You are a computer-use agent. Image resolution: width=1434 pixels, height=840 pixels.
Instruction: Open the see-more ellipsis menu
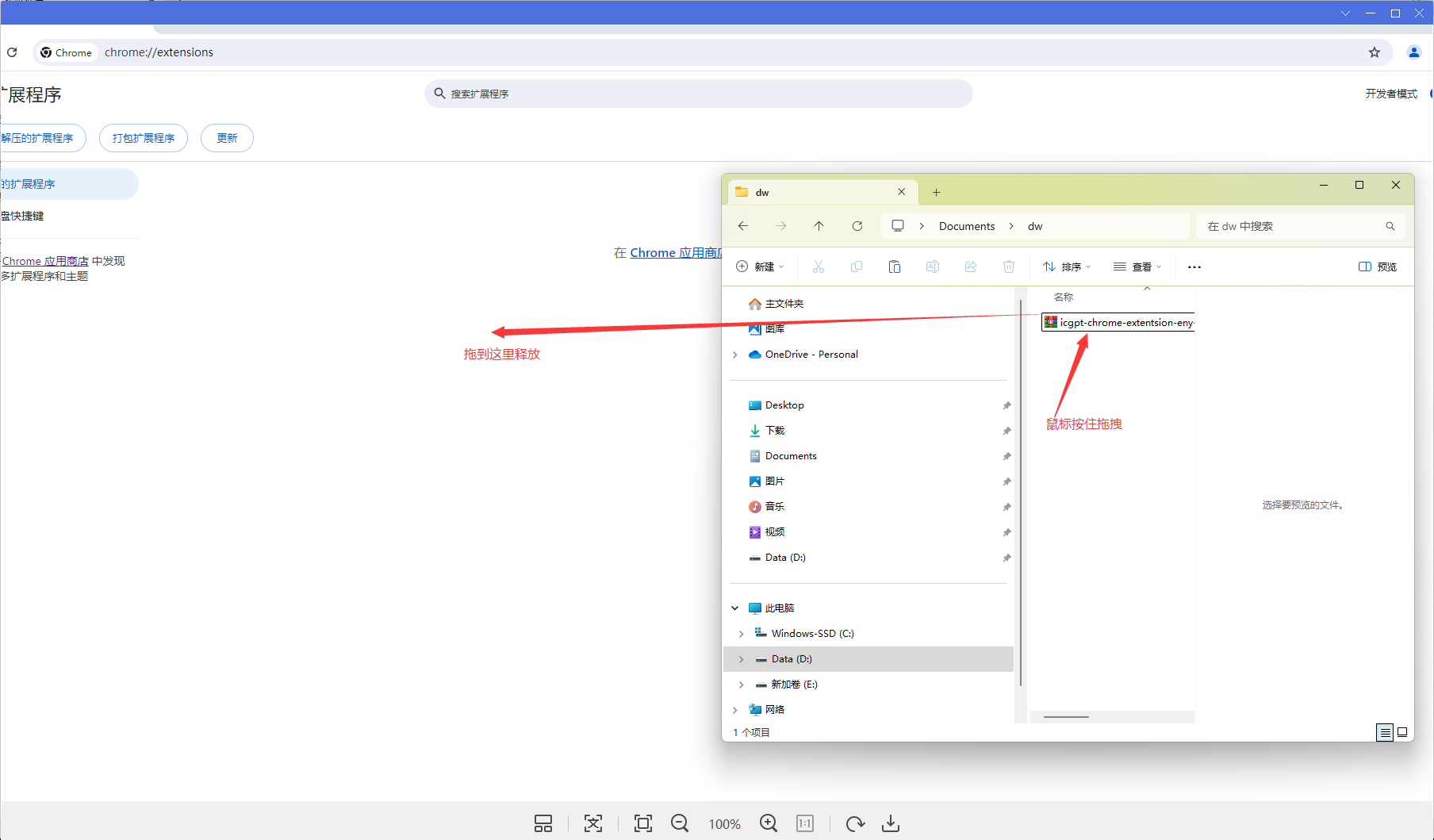(1194, 267)
